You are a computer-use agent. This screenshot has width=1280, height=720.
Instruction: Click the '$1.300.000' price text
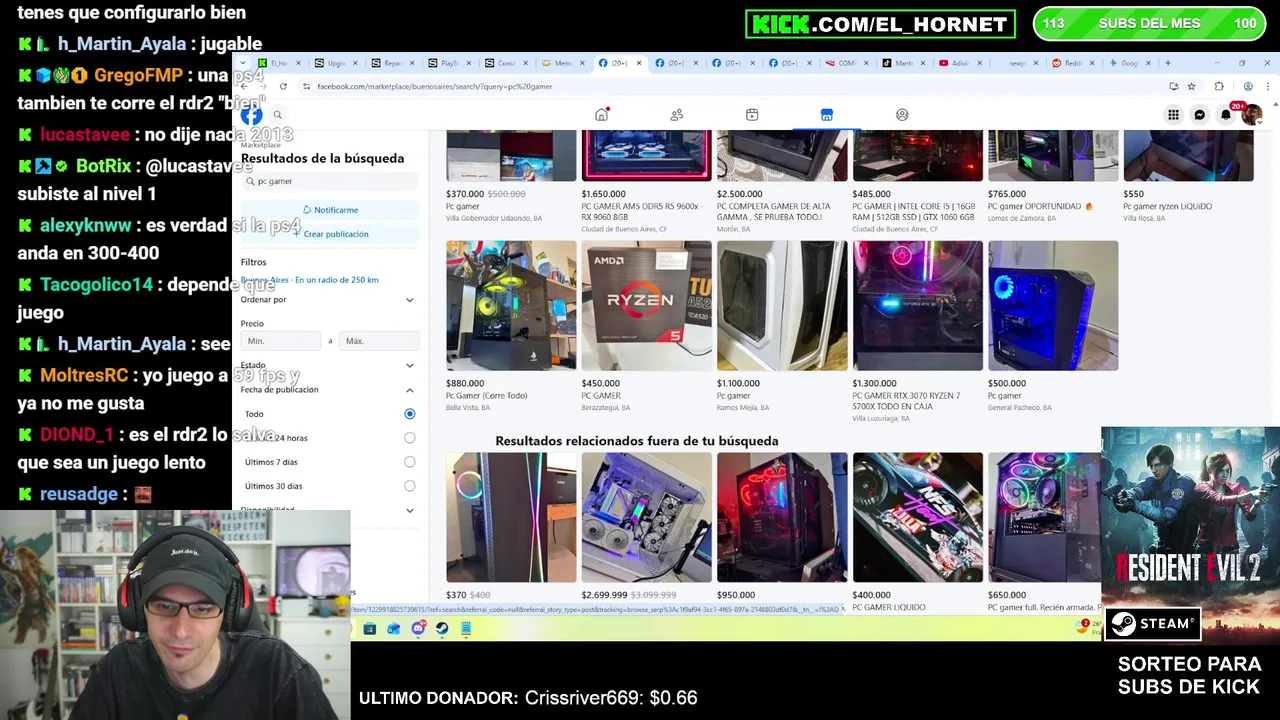pyautogui.click(x=874, y=383)
